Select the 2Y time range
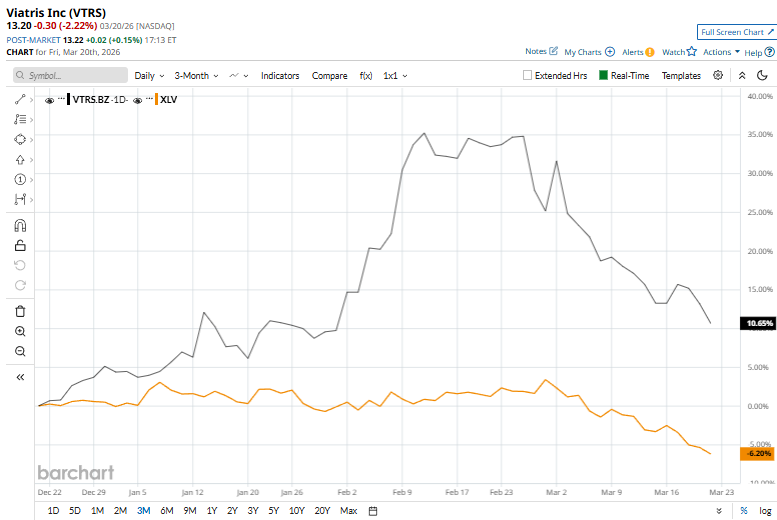 point(232,511)
